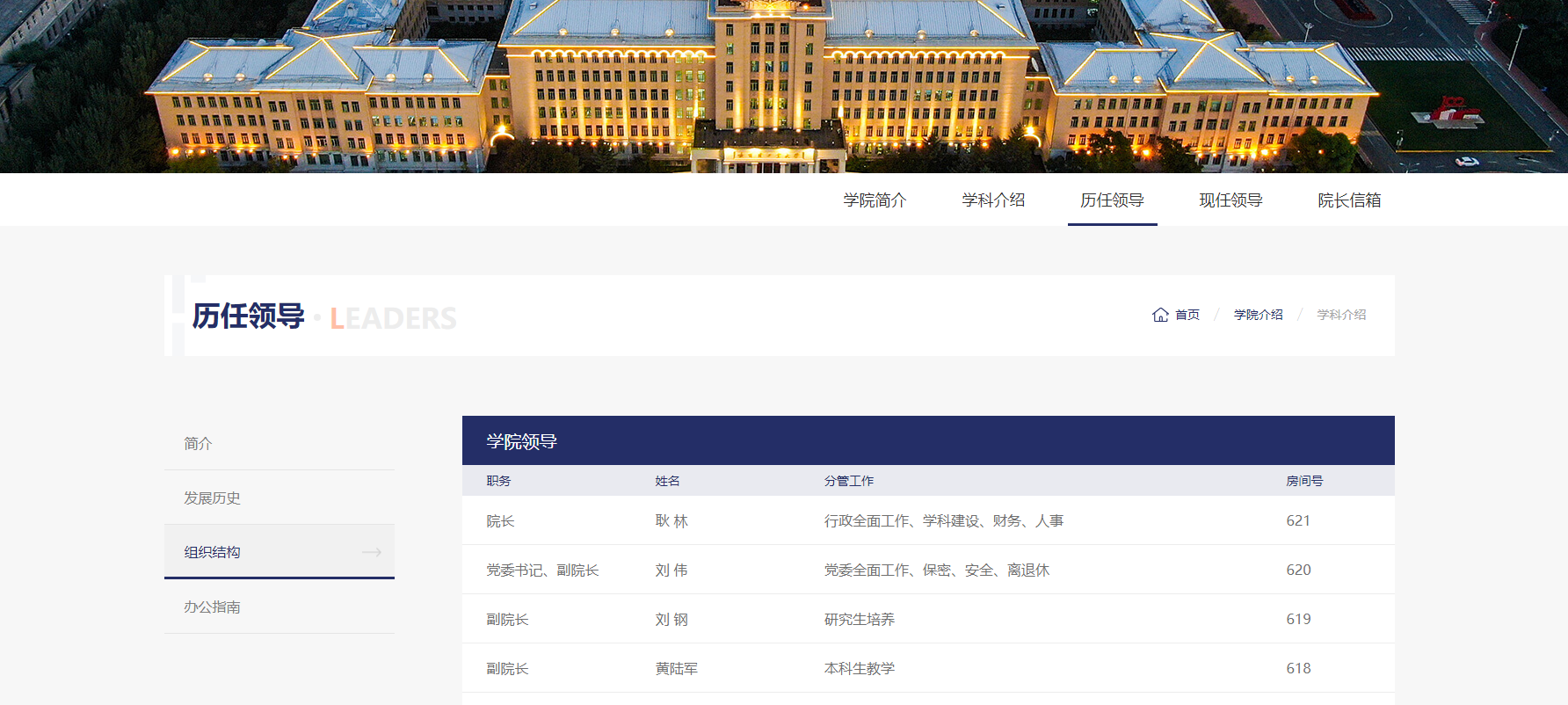
Task: Go to the 现任领导 tab
Action: 1230,200
